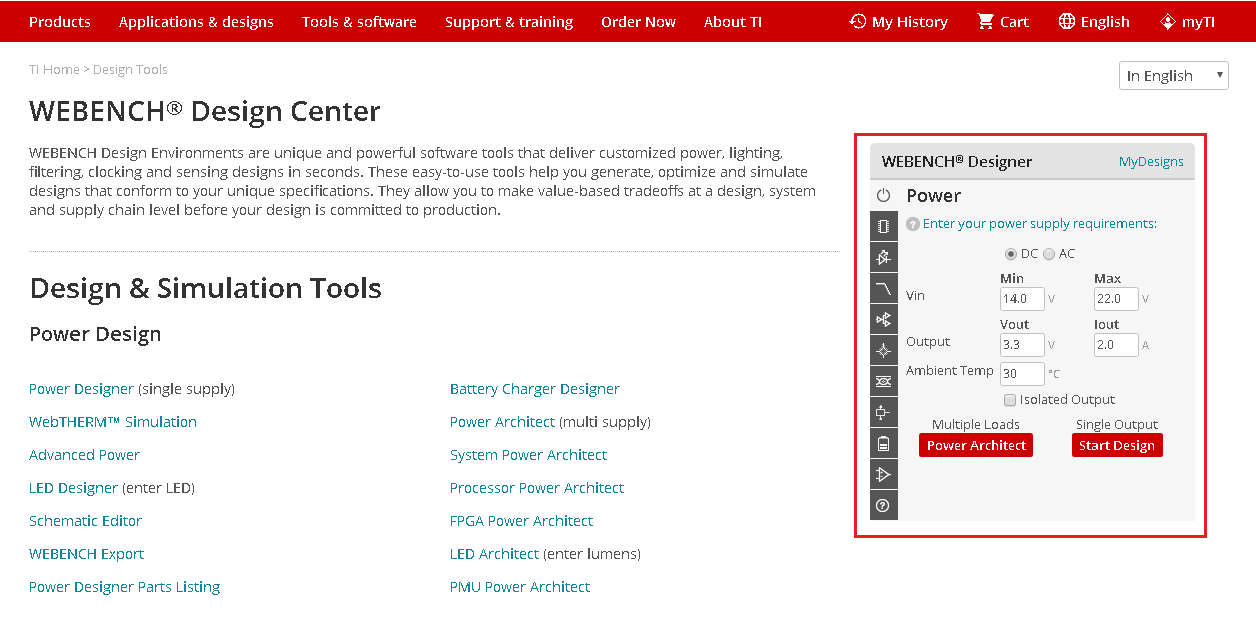The width and height of the screenshot is (1256, 636).
Task: Open the Advanced Power link
Action: point(84,455)
